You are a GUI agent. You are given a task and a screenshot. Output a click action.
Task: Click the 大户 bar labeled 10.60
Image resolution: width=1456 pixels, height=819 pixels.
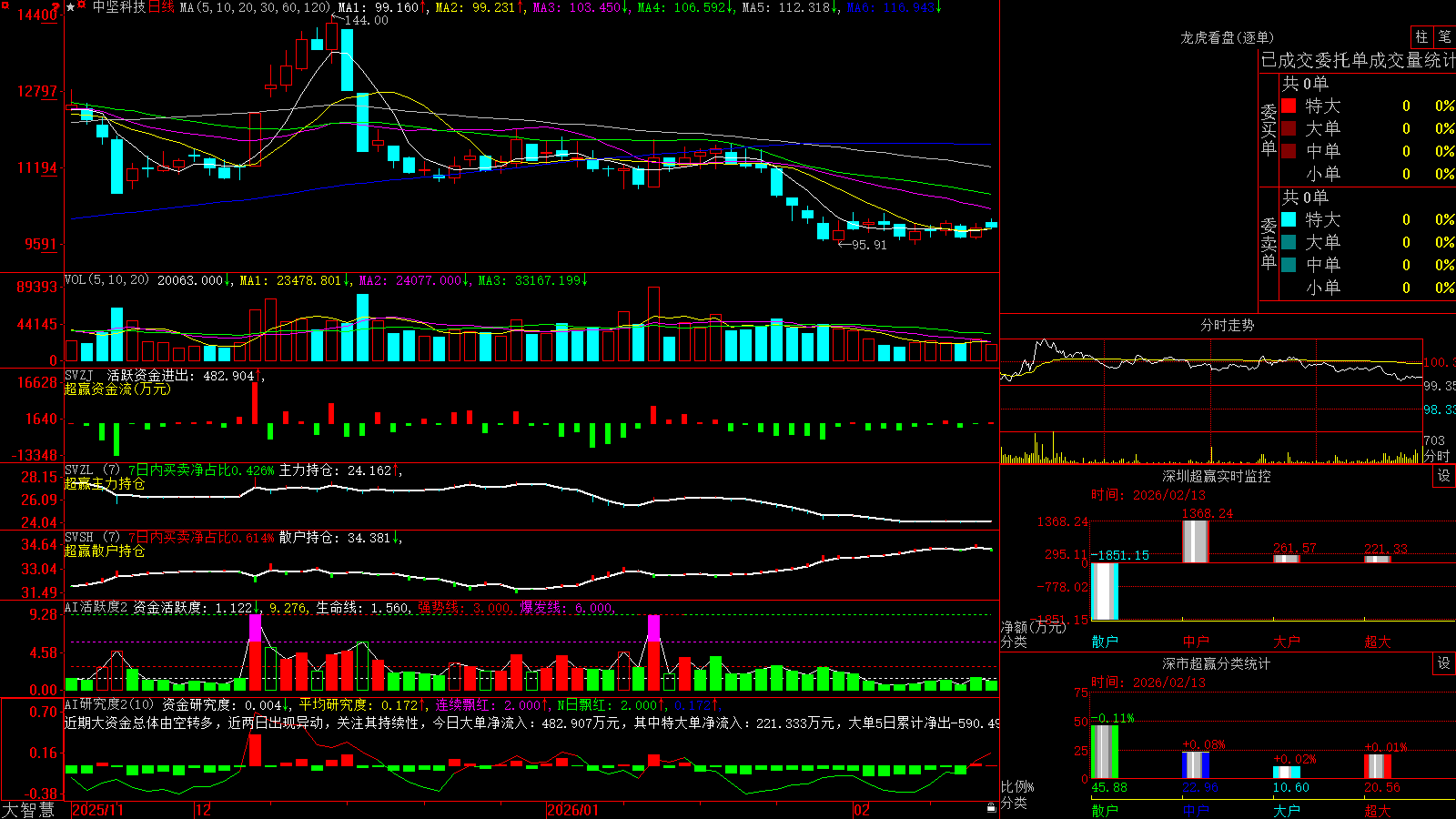click(x=1286, y=773)
